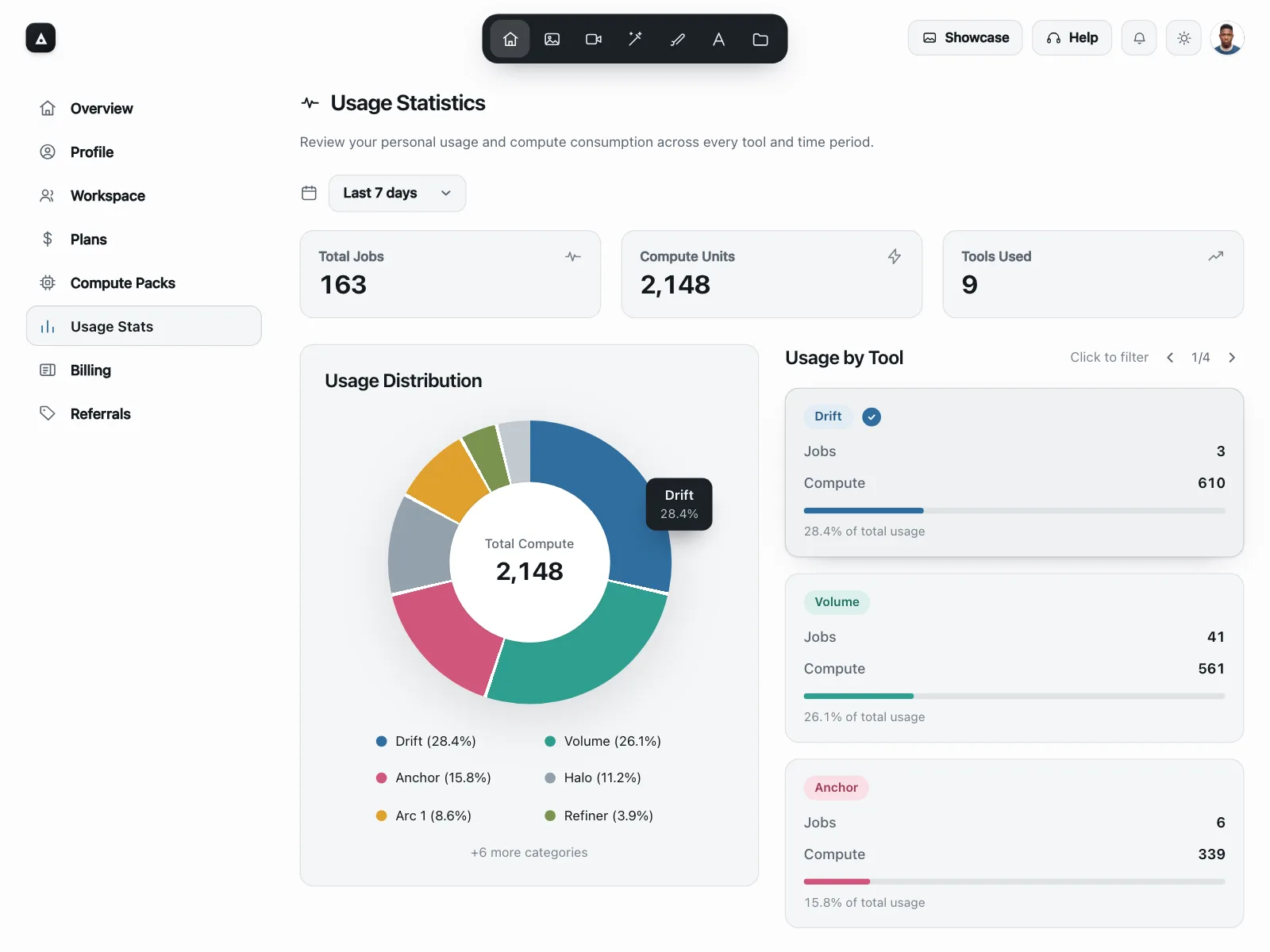Click the Refiner (3.9%) legend entry
Image resolution: width=1270 pixels, height=952 pixels.
(599, 816)
